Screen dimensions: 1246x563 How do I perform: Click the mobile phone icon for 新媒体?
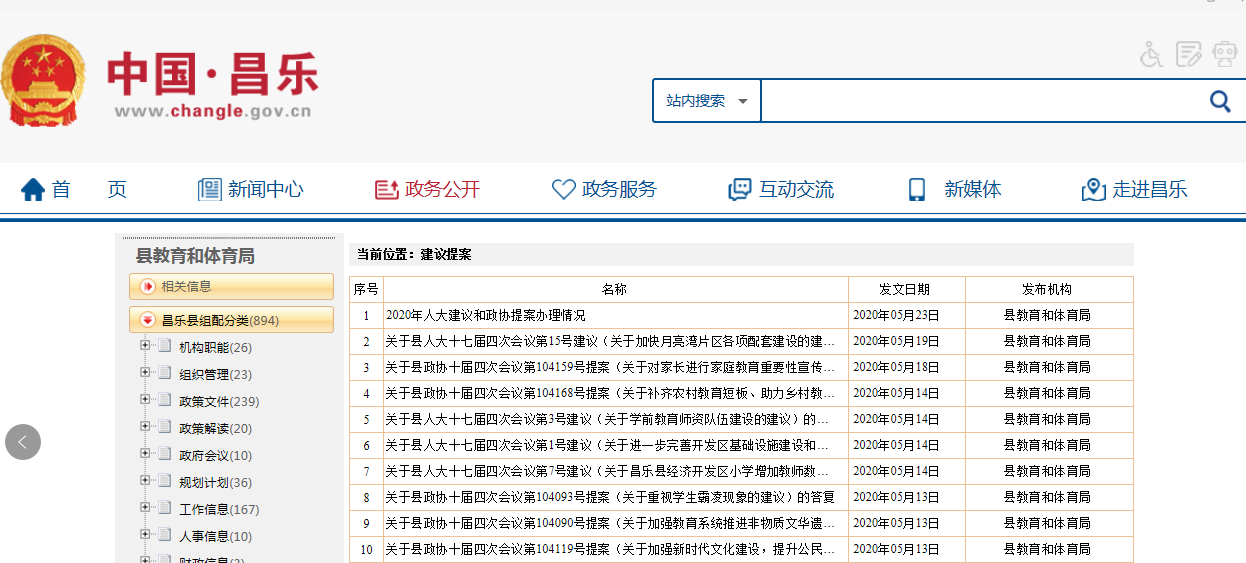916,189
